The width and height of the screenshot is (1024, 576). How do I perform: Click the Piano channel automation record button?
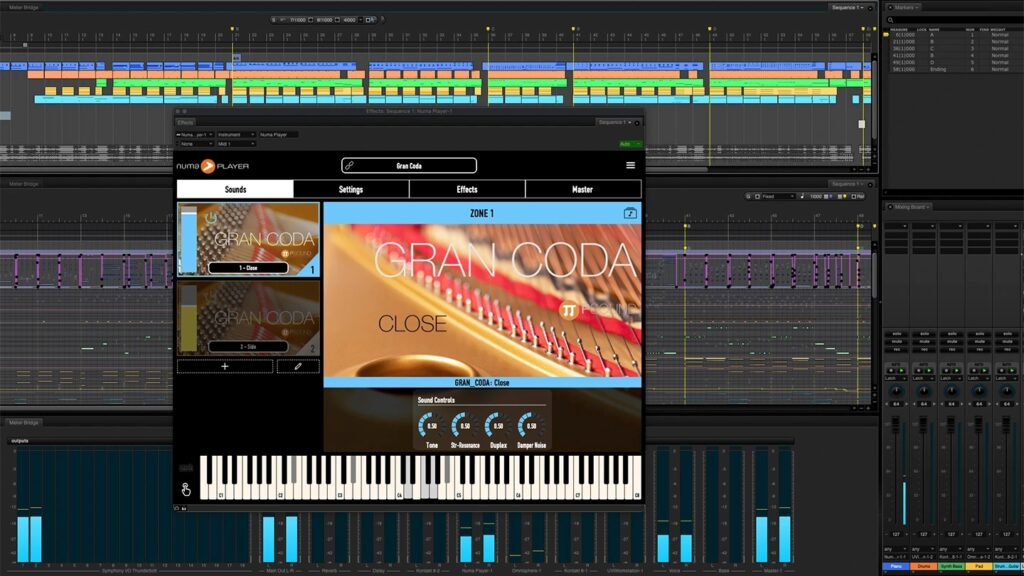pos(891,371)
